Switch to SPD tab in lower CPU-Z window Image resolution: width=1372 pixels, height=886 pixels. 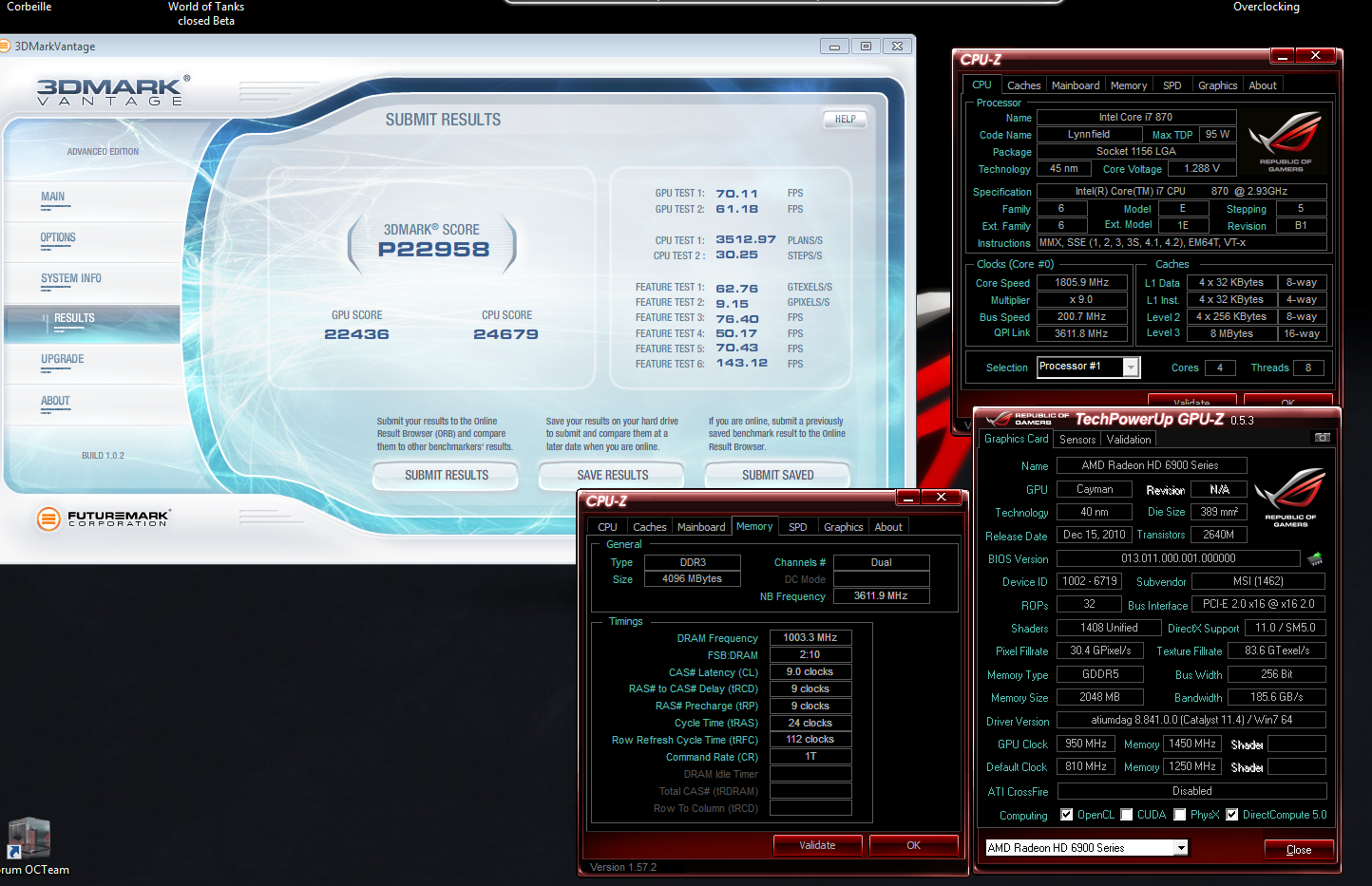click(x=798, y=527)
